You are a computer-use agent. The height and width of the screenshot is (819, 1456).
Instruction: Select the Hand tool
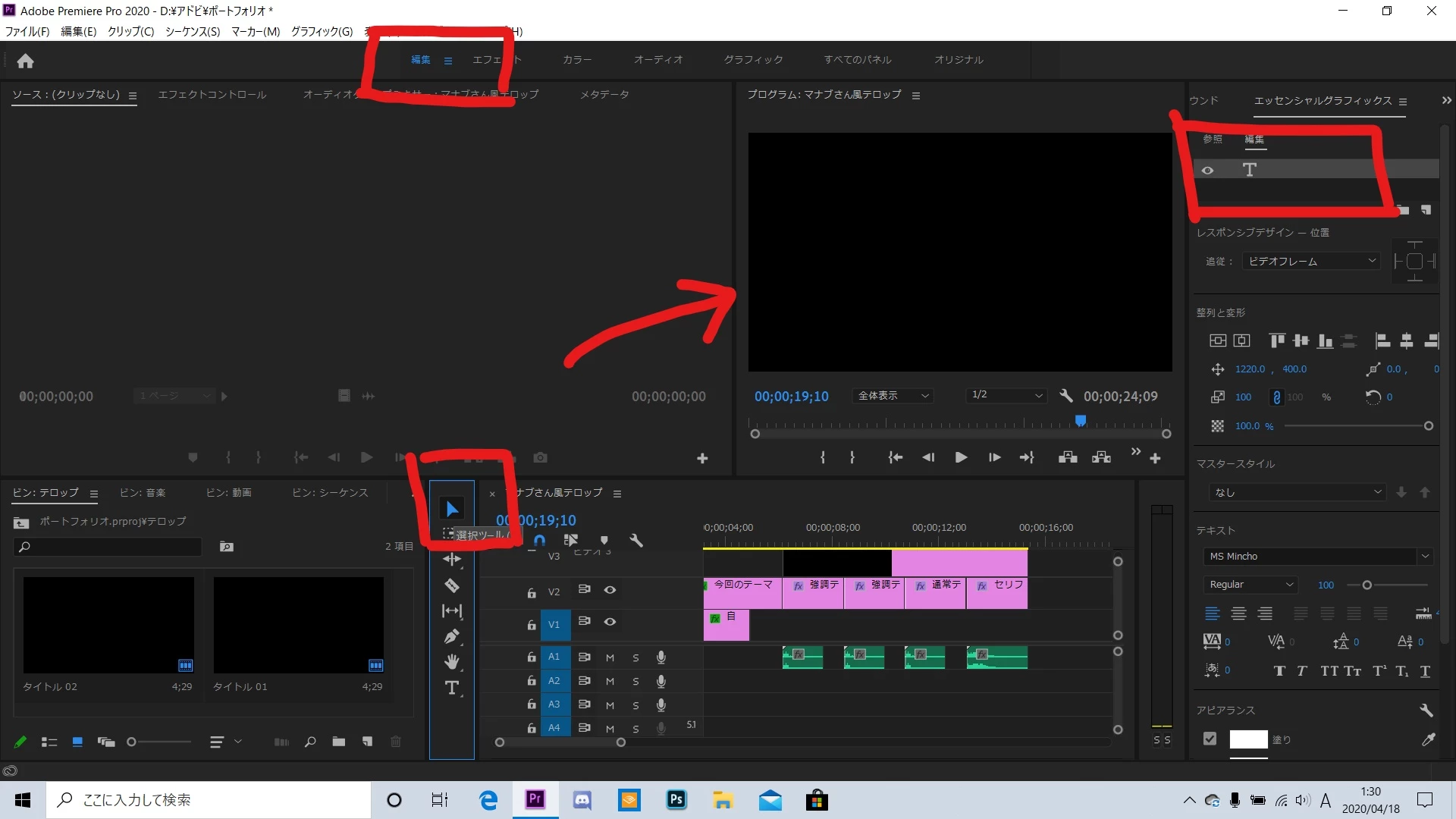(452, 662)
